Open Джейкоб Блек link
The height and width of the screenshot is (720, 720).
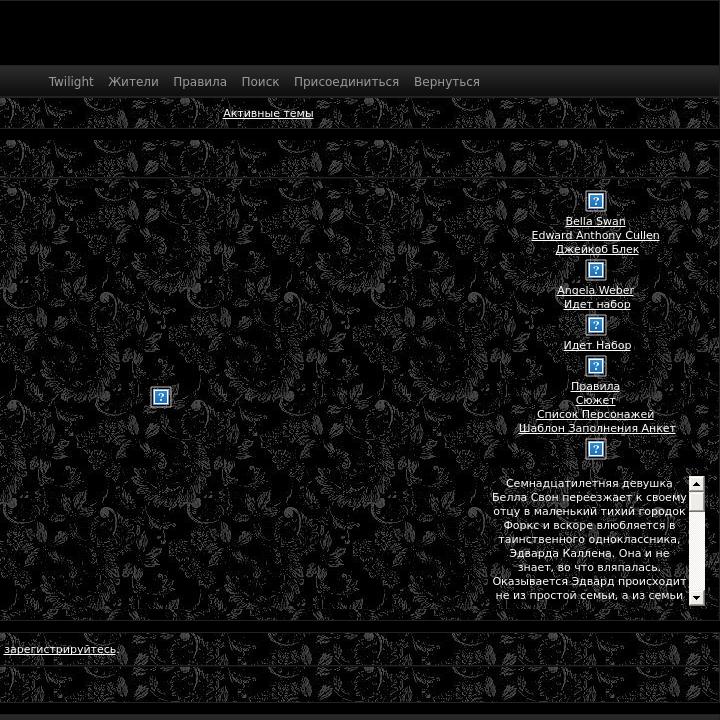point(597,249)
